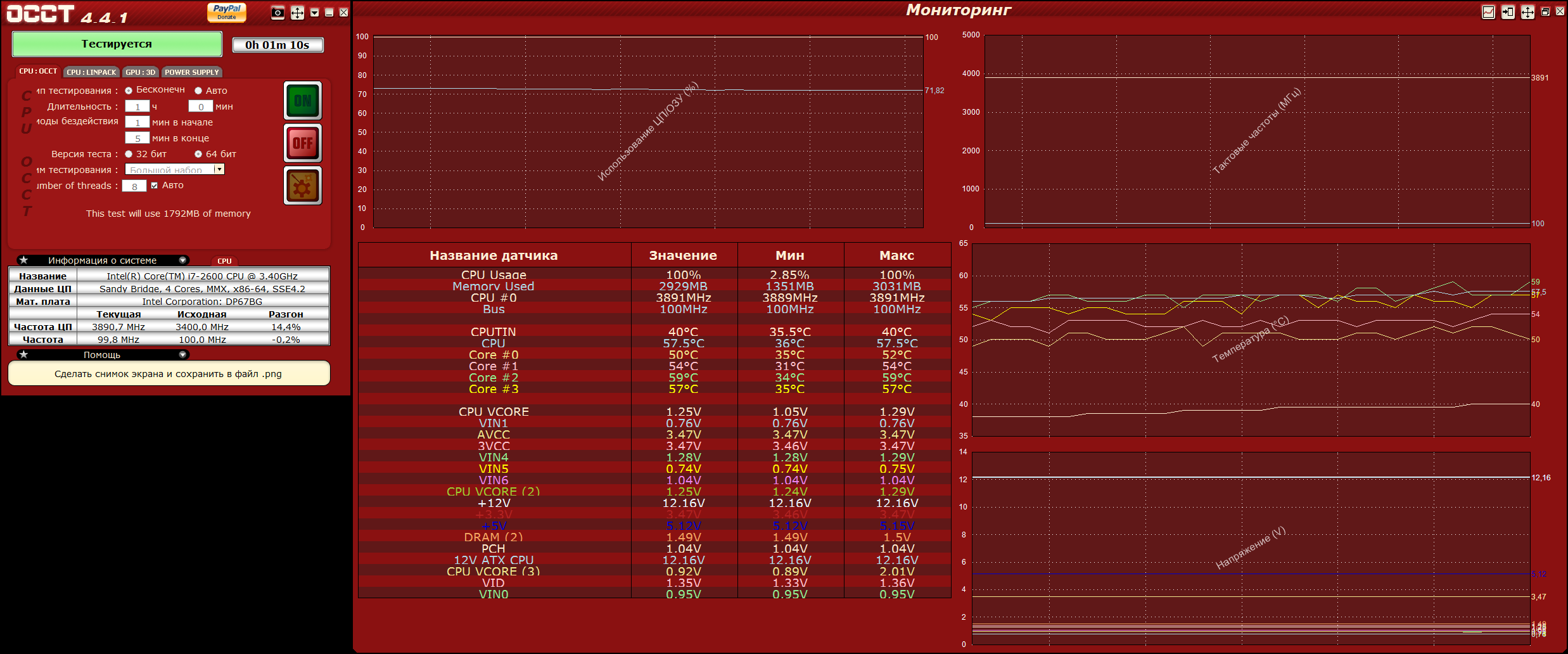This screenshot has width=1568, height=654.
Task: Click the +12V sensor name
Action: 494,503
